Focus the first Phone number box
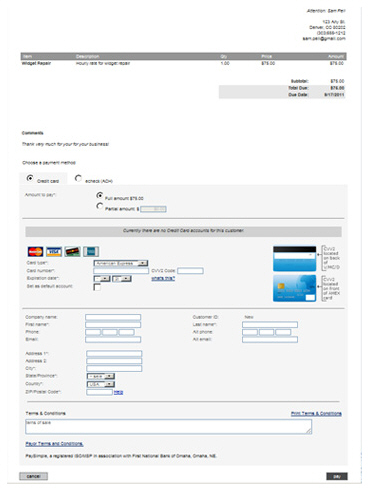The image size is (369, 489). point(93,332)
